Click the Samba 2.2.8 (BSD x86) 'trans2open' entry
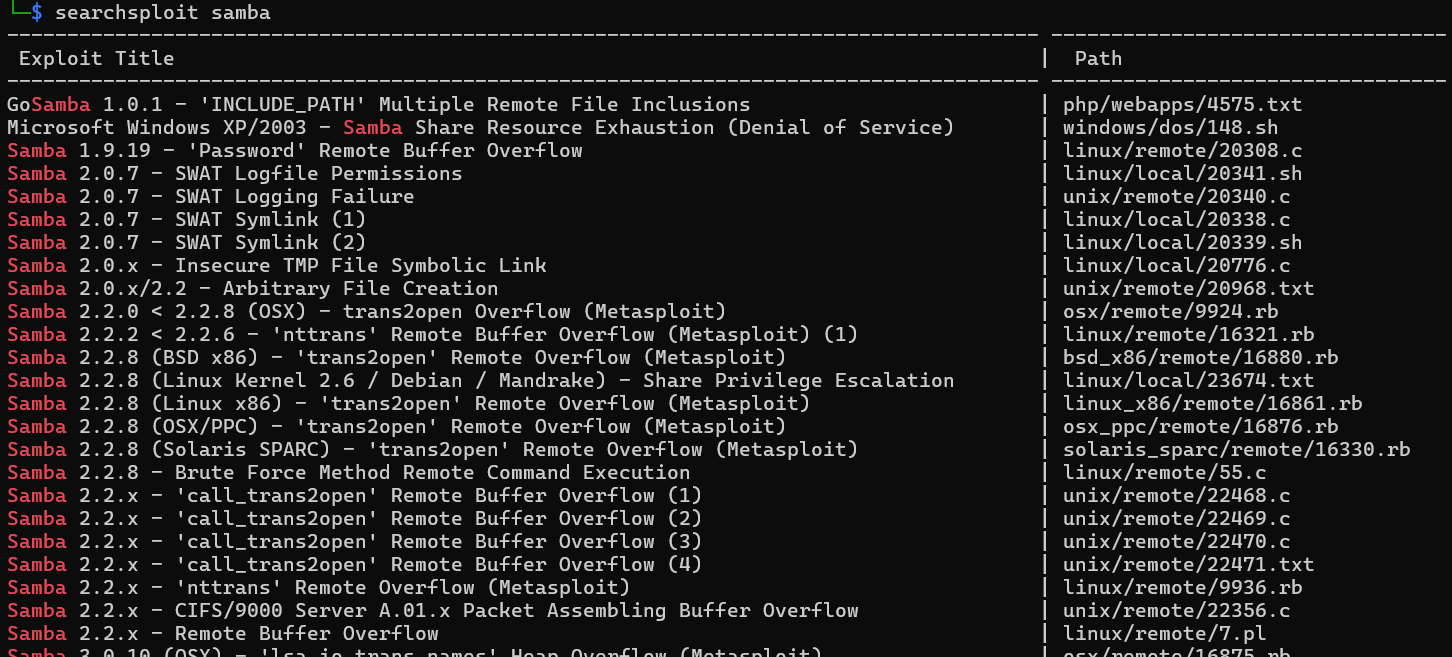 [396, 358]
